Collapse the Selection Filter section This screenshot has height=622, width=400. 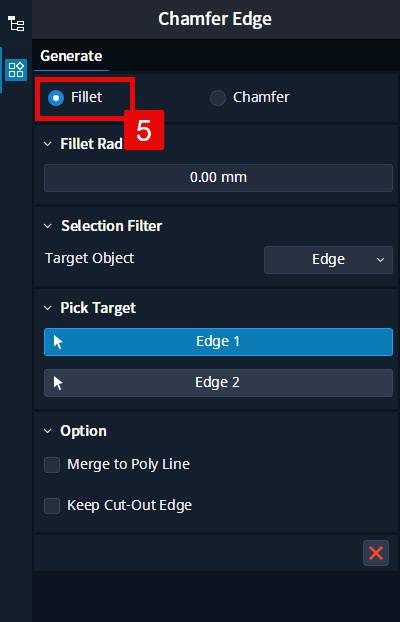tap(48, 226)
